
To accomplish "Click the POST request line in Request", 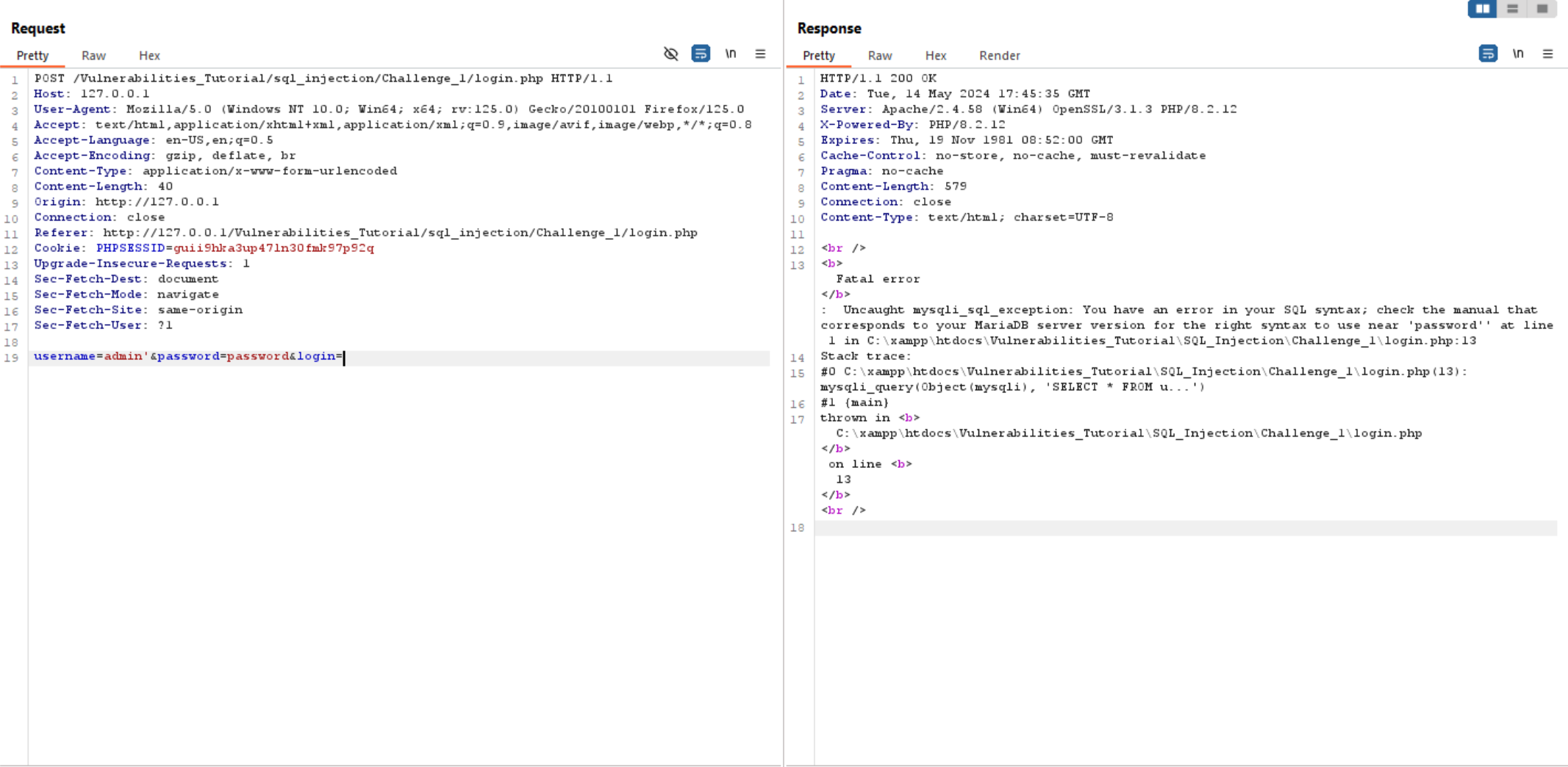I will point(323,79).
